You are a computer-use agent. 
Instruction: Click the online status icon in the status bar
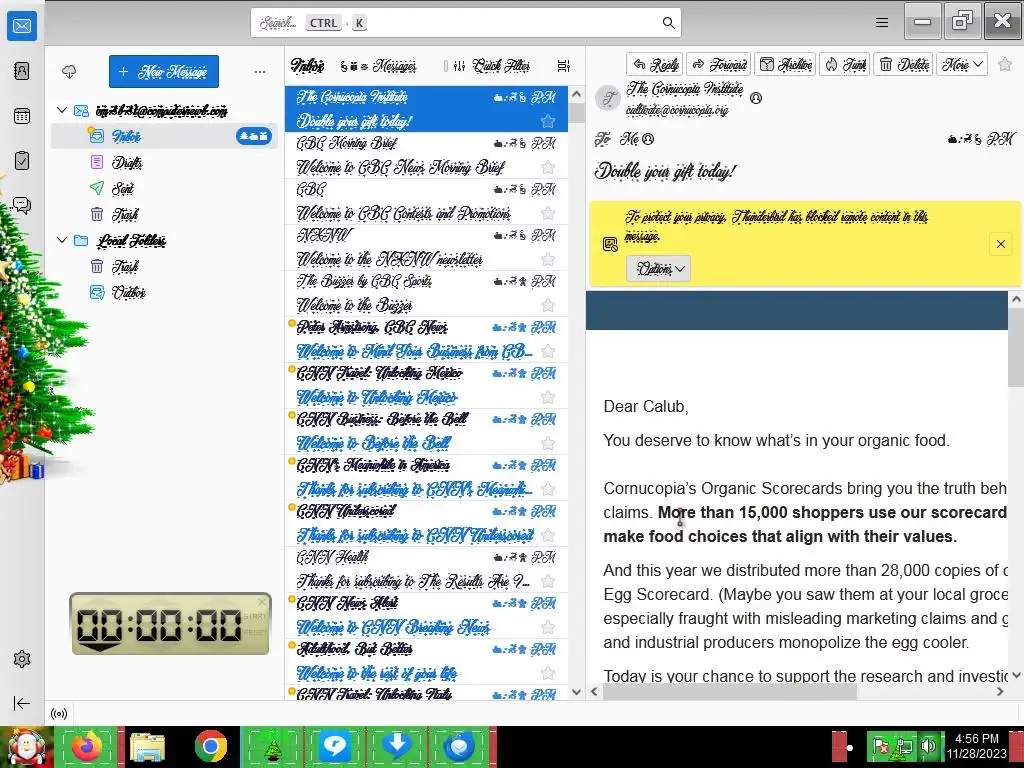[59, 714]
